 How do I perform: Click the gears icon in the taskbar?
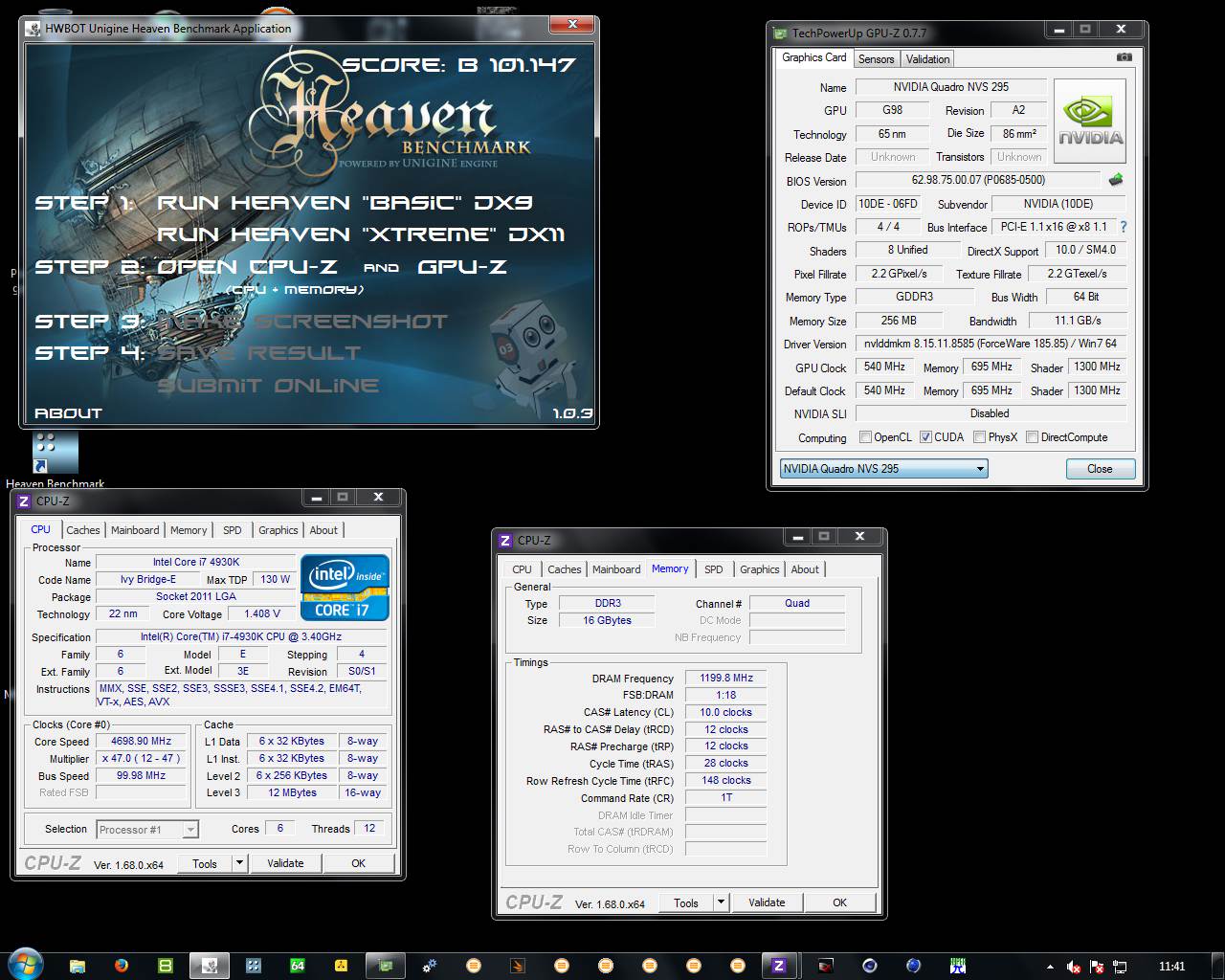tap(430, 966)
